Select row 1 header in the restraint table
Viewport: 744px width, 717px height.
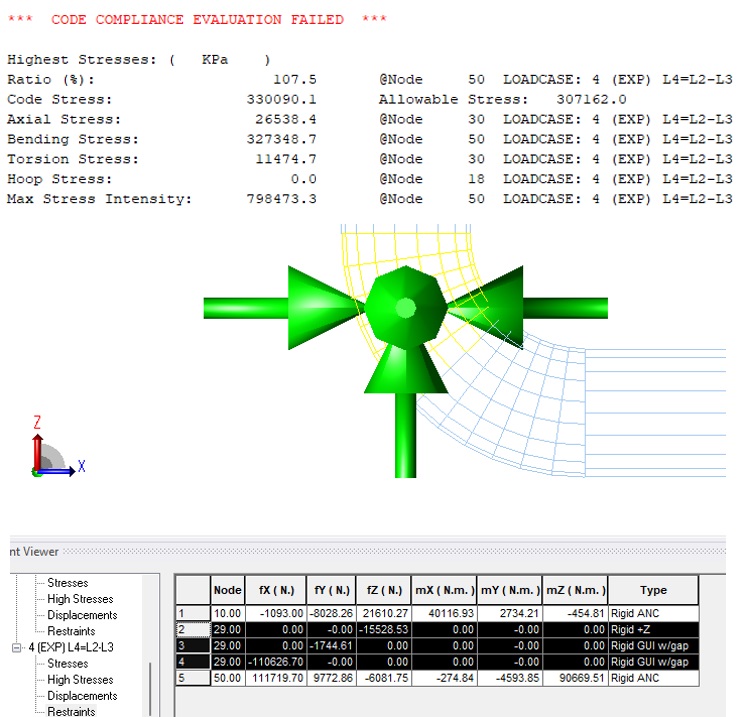click(x=192, y=612)
